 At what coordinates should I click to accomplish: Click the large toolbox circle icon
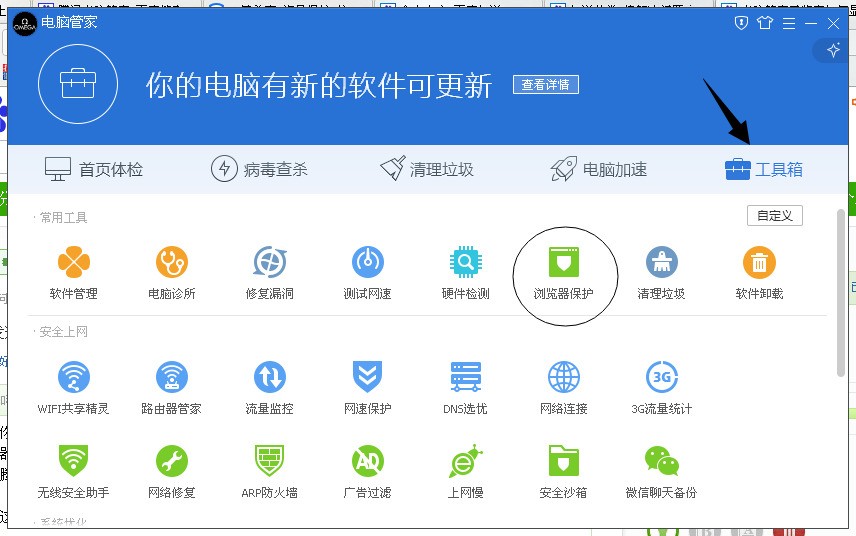(78, 84)
